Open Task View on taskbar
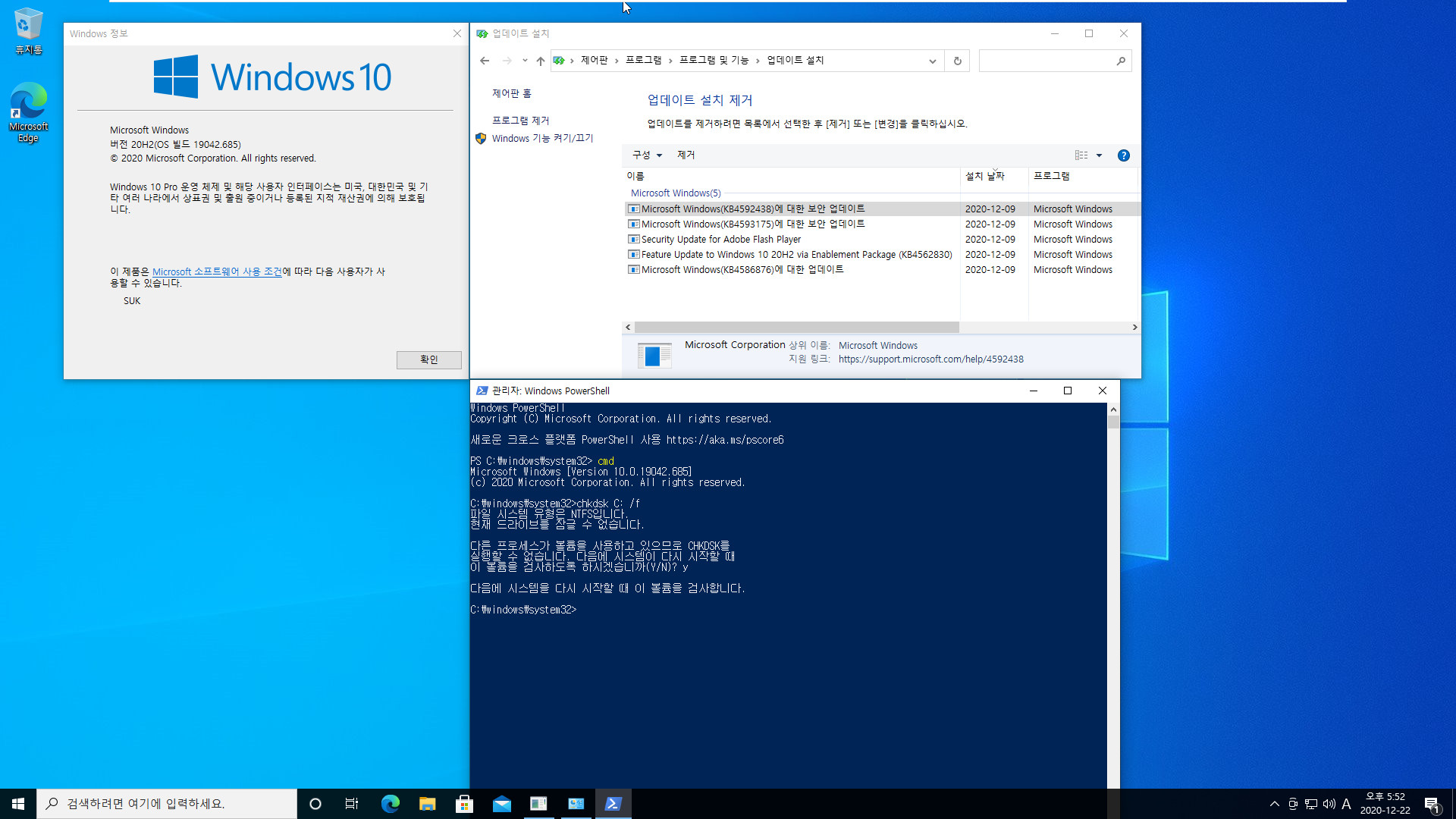The image size is (1456, 819). coord(352,804)
